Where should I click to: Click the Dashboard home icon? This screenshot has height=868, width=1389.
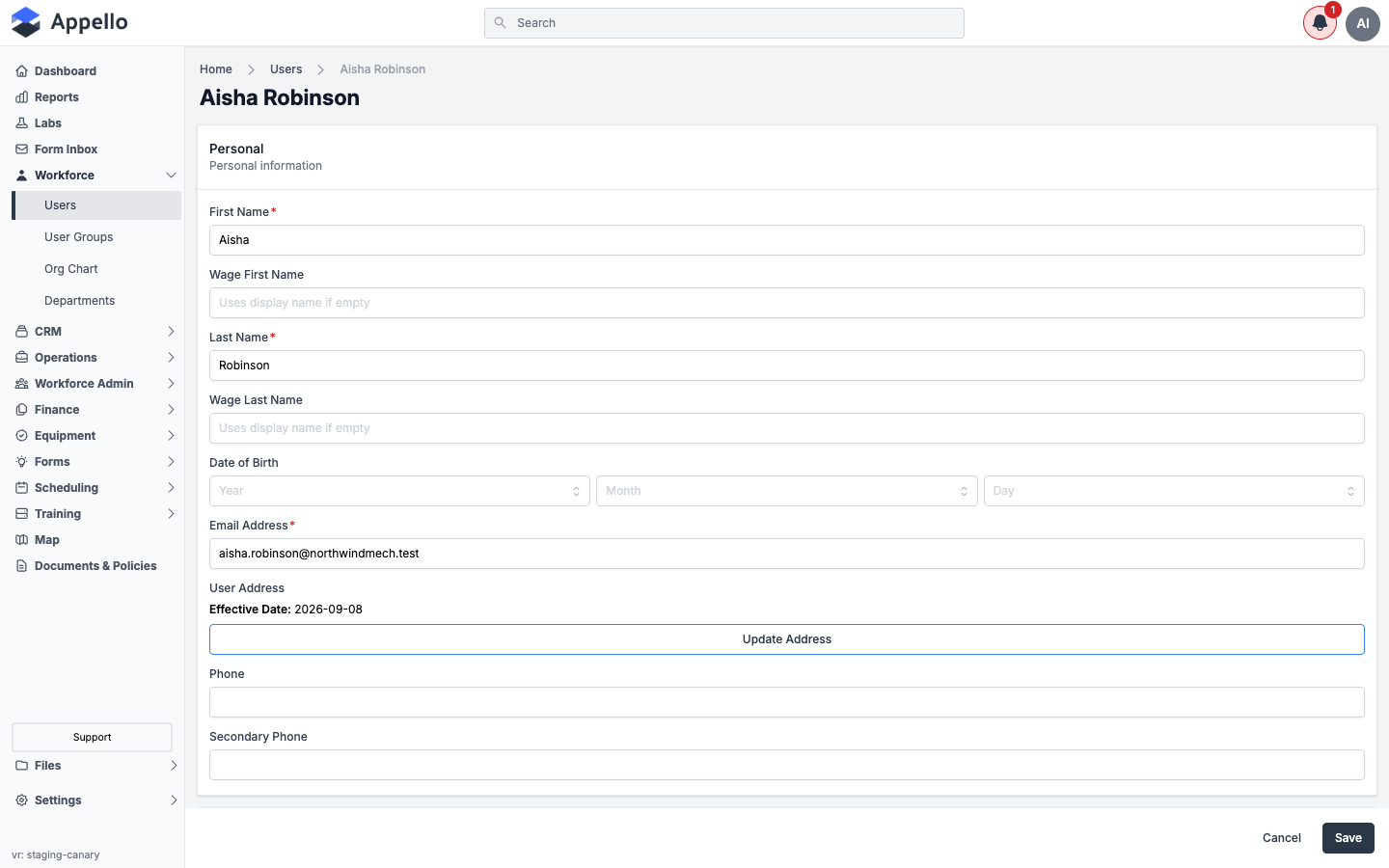[21, 71]
